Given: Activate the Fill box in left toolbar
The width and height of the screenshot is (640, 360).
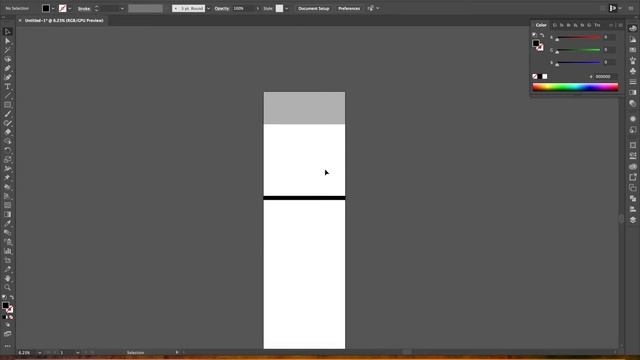Looking at the screenshot, I should pos(5,305).
